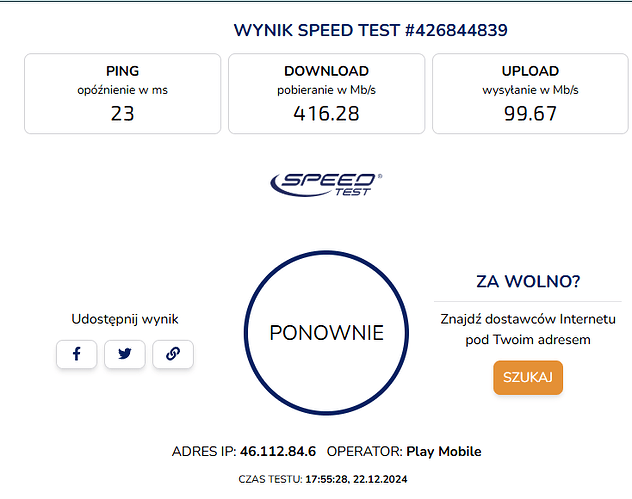Image resolution: width=632 pixels, height=499 pixels.
Task: Select the UPLOAD result box
Action: [x=530, y=94]
